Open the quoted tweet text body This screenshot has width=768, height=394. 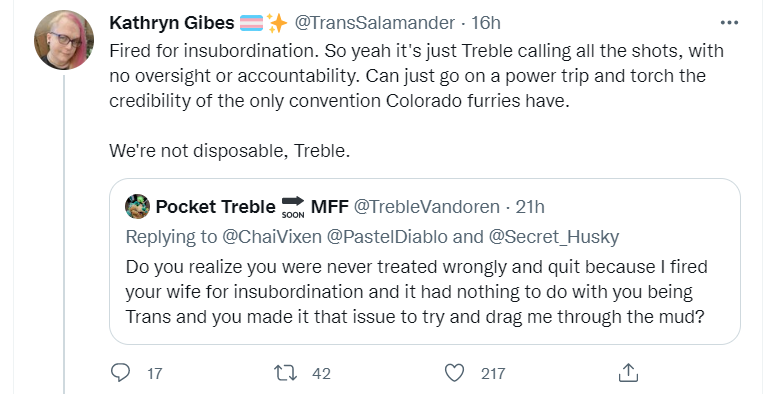coord(417,292)
